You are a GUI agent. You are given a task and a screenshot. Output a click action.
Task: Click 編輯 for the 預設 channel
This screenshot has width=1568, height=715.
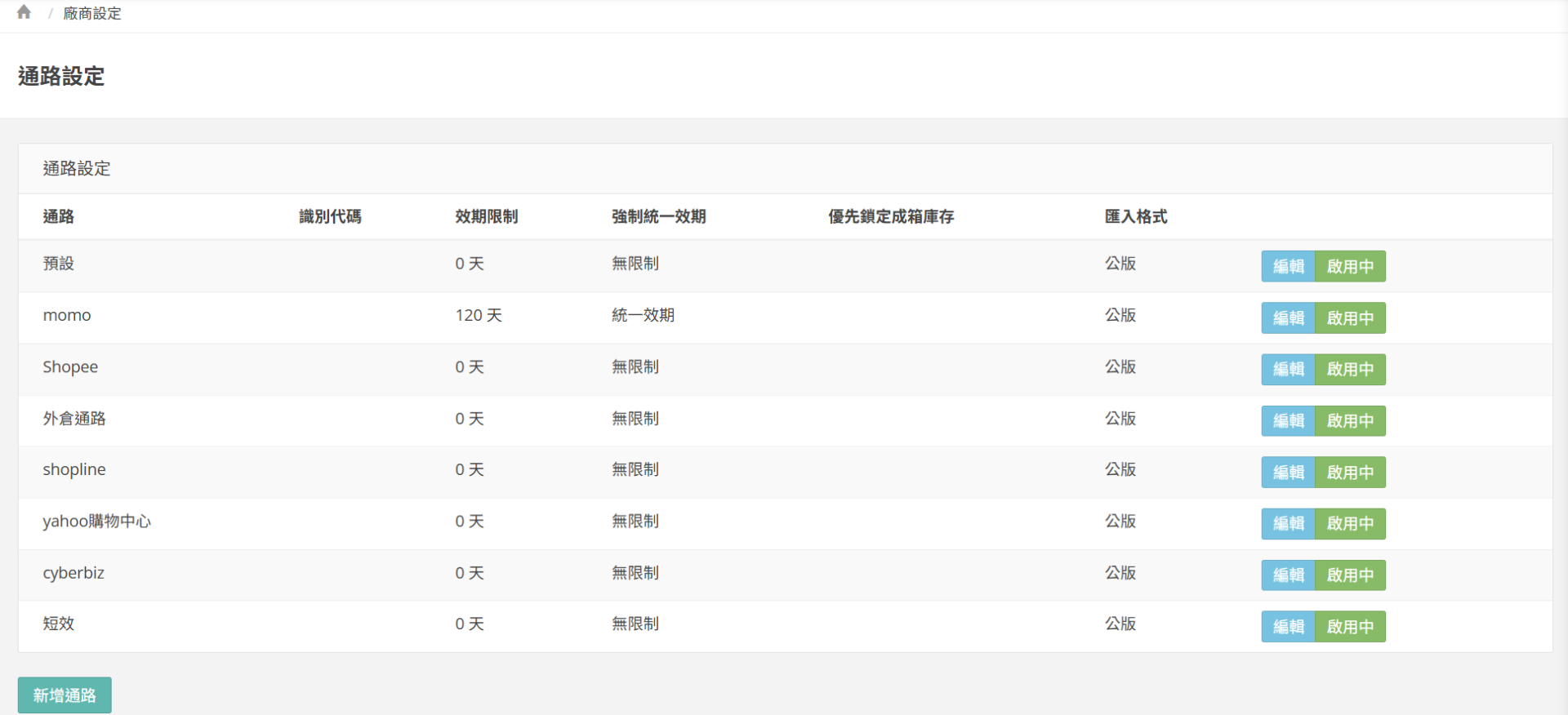coord(1288,266)
